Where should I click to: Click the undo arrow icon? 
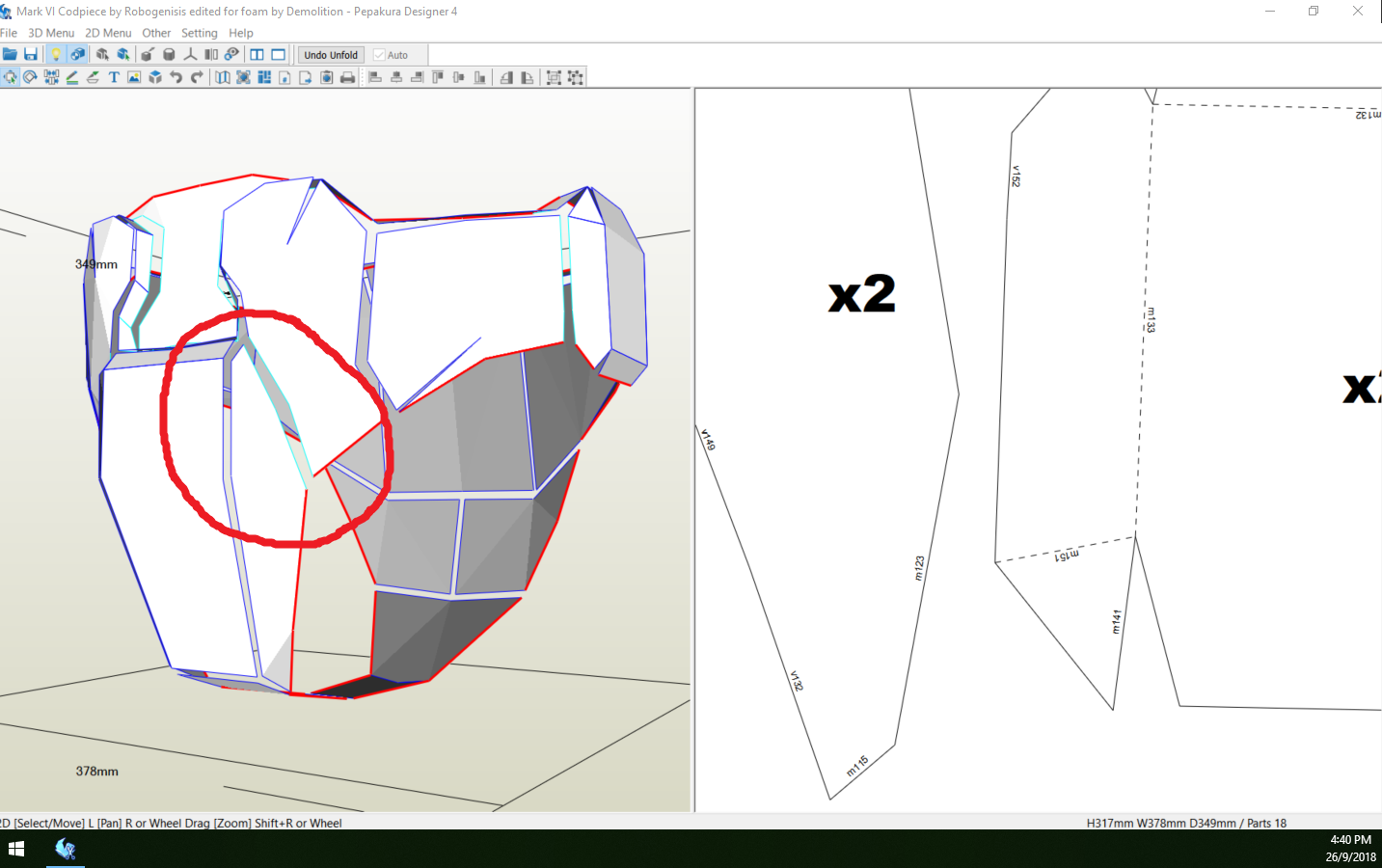tap(176, 77)
